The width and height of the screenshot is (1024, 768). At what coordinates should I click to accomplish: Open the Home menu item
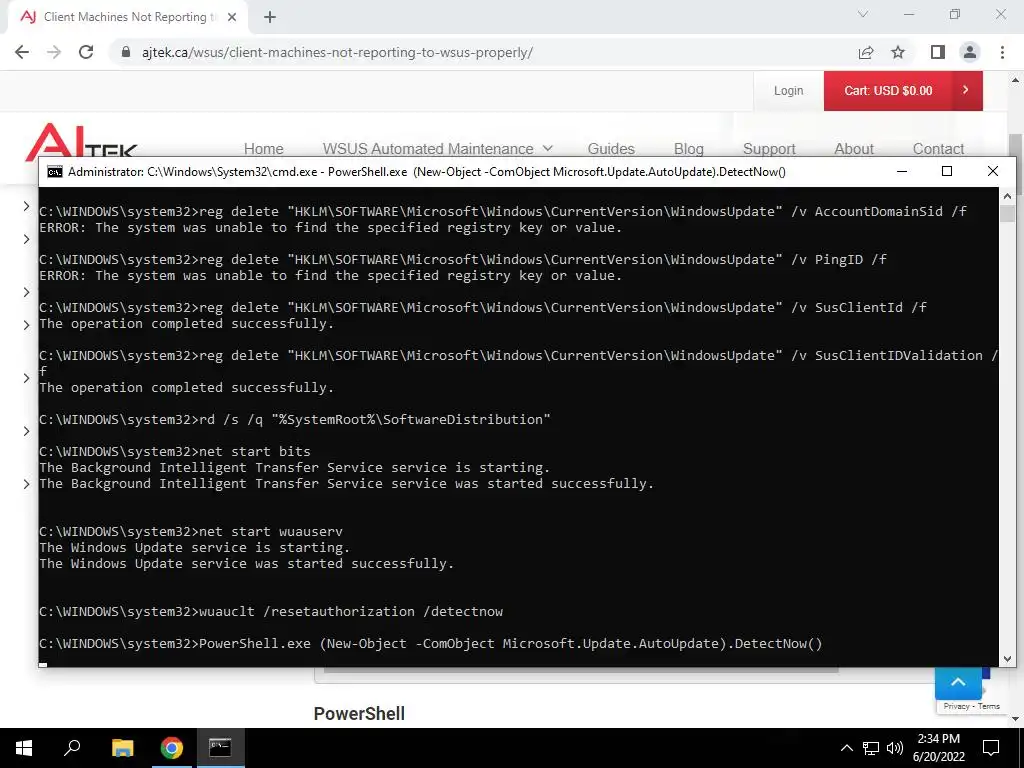pyautogui.click(x=264, y=149)
